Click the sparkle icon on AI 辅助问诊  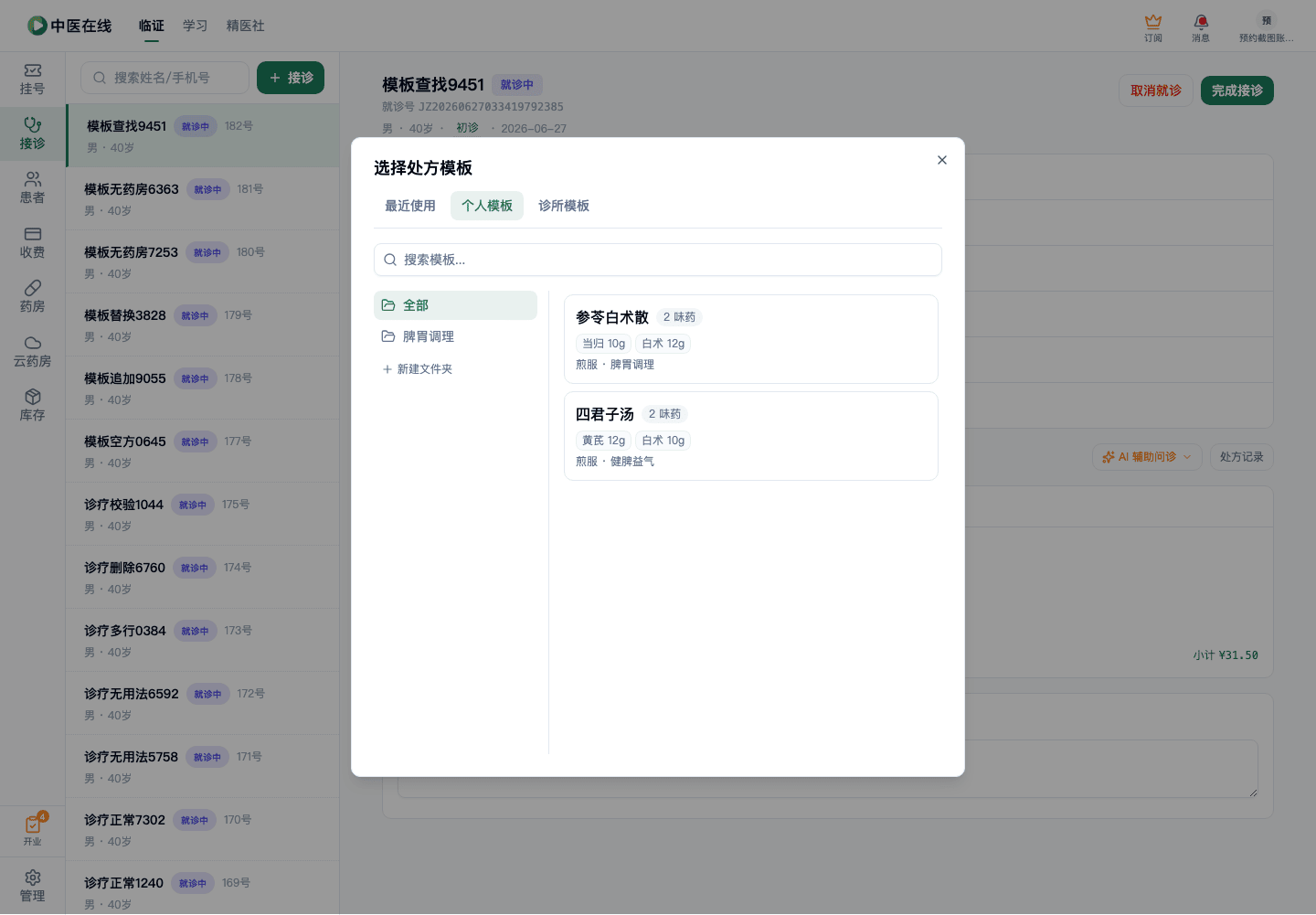(1109, 457)
